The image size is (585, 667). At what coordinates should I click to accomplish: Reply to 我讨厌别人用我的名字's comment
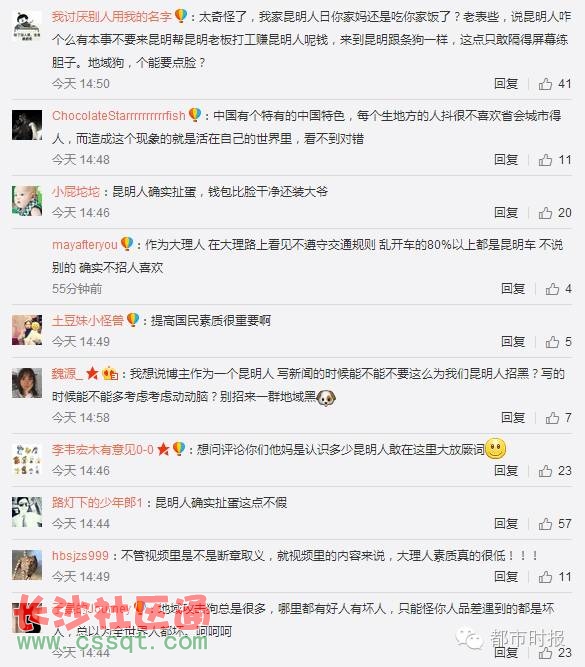click(506, 84)
